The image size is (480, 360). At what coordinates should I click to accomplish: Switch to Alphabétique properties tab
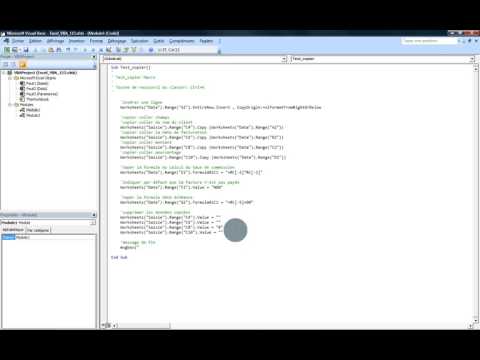tap(13, 230)
